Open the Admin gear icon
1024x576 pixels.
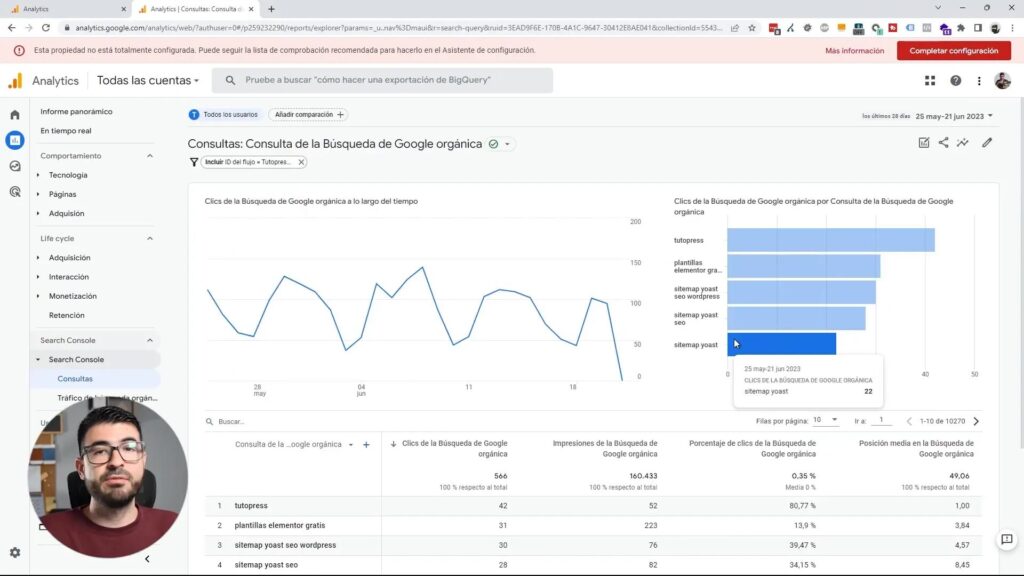[x=15, y=552]
